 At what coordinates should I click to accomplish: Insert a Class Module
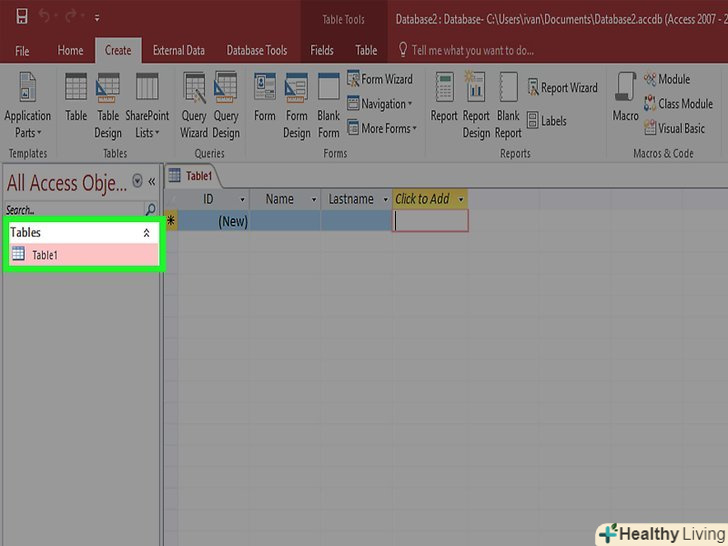(x=678, y=104)
